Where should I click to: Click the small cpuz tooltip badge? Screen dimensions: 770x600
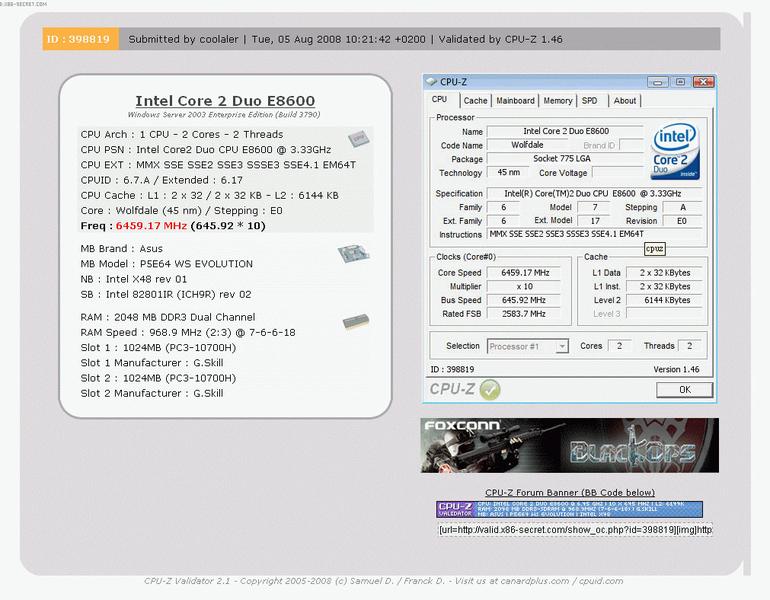(655, 249)
